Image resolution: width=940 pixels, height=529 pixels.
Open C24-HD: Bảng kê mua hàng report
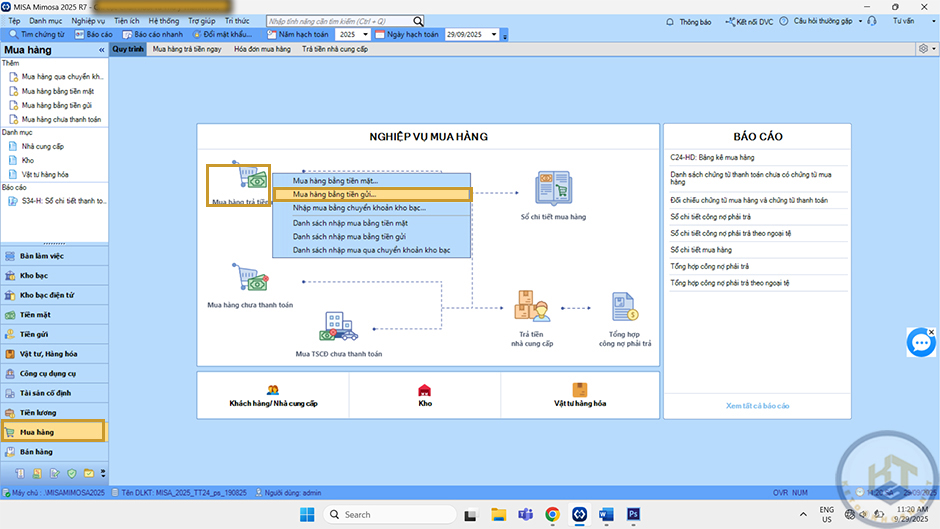712,157
